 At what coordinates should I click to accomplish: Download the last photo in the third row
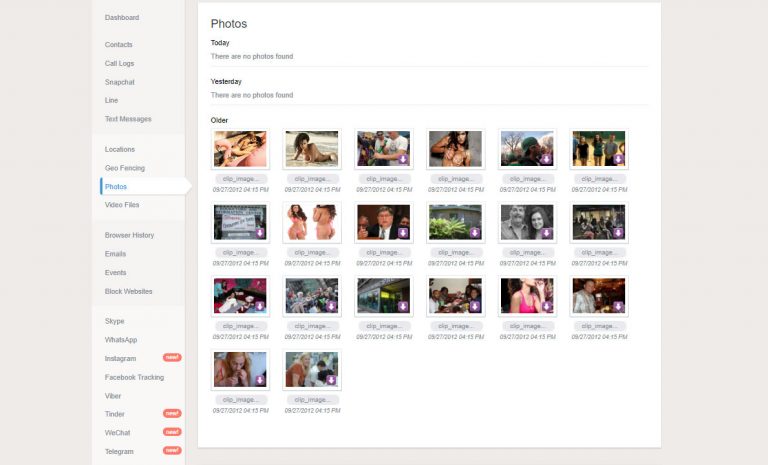point(618,306)
